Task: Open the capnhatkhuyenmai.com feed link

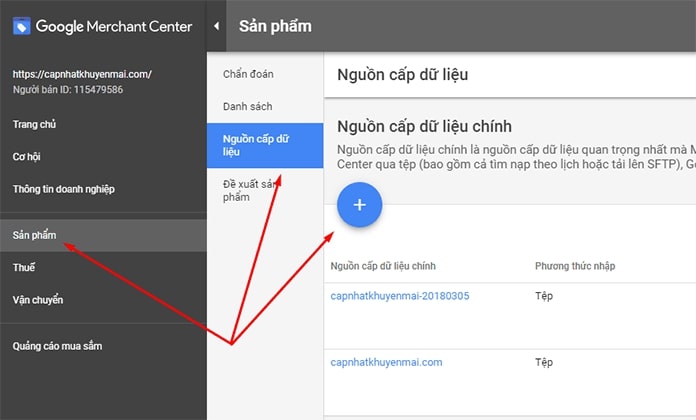Action: tap(386, 362)
